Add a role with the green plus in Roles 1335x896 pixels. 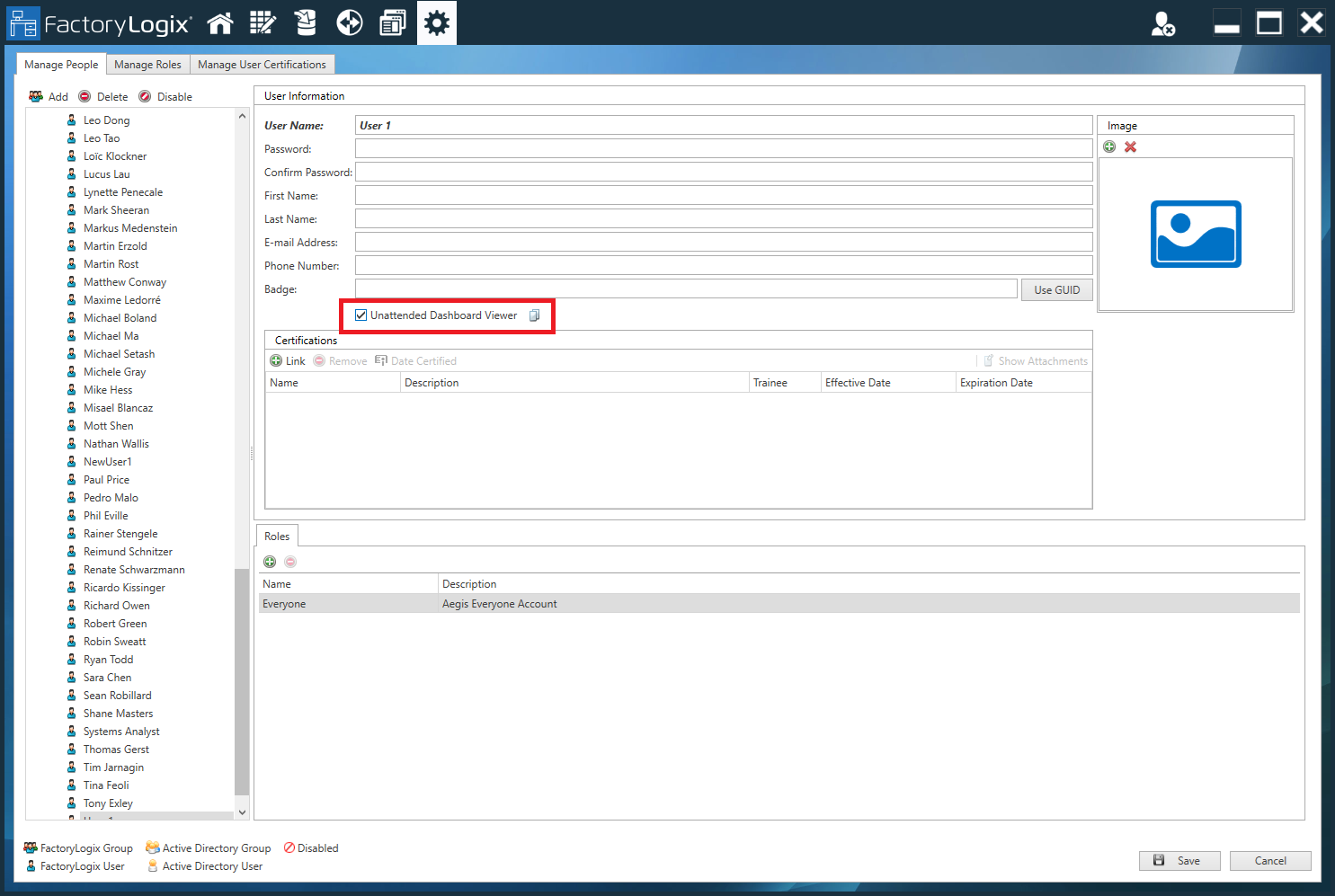click(270, 562)
